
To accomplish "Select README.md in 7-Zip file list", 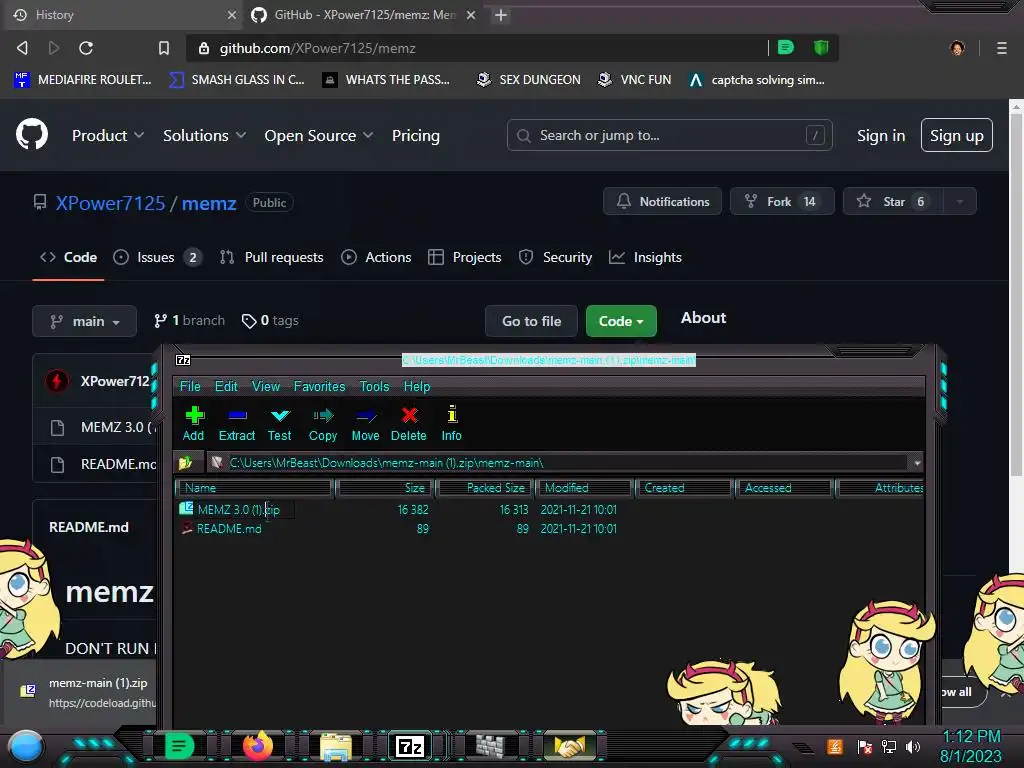I will (229, 529).
